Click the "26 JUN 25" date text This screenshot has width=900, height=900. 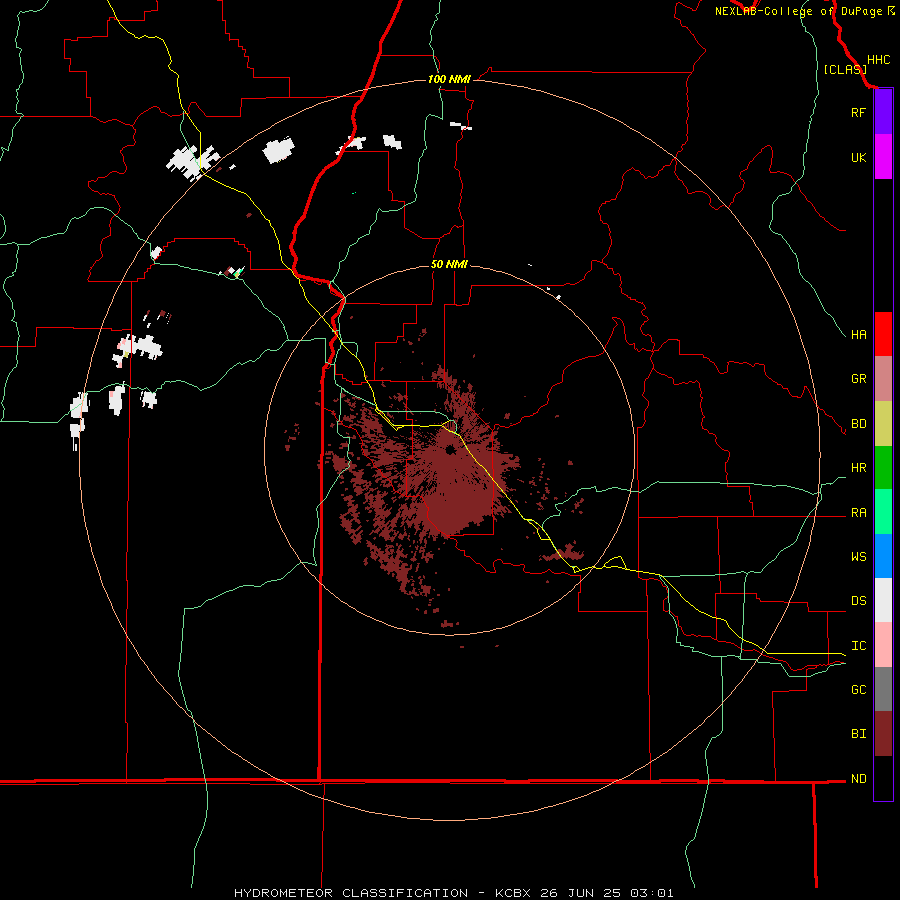[x=580, y=893]
